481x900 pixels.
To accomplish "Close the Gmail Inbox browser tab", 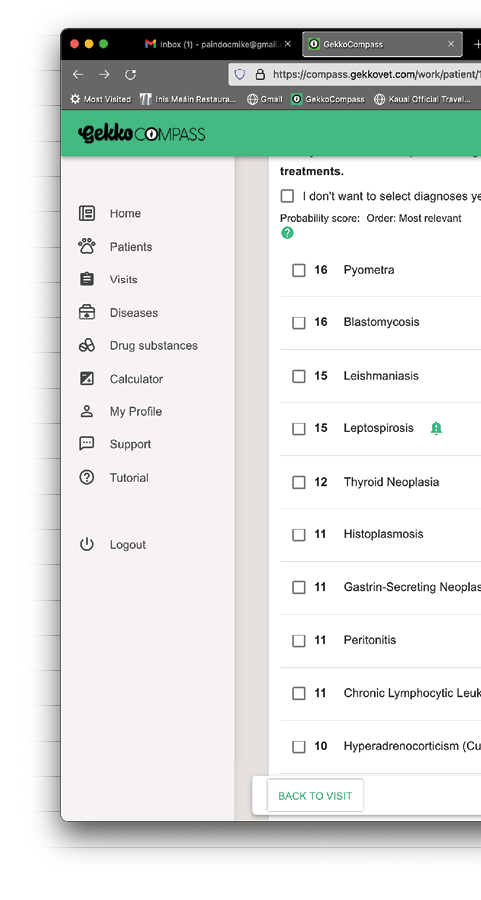I will [288, 44].
